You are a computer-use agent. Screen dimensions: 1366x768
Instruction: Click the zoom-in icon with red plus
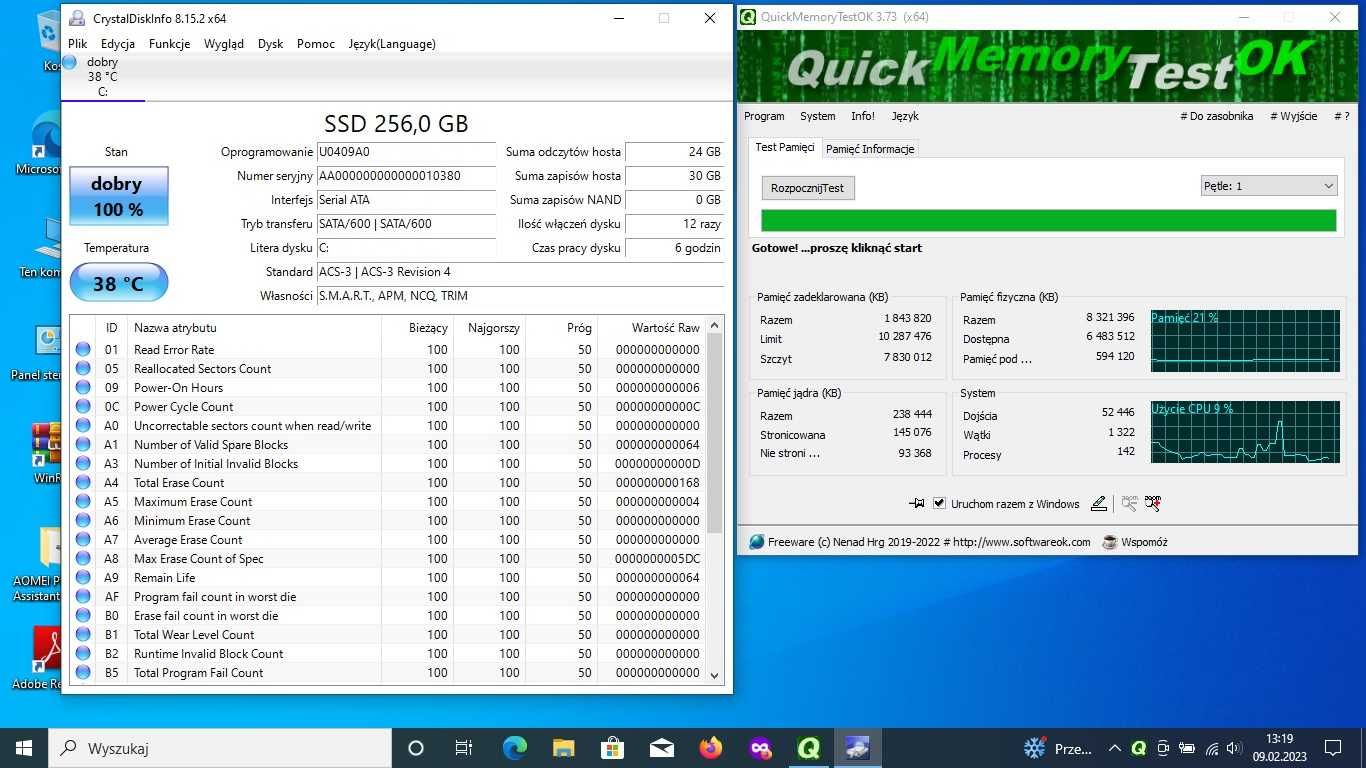(1153, 504)
